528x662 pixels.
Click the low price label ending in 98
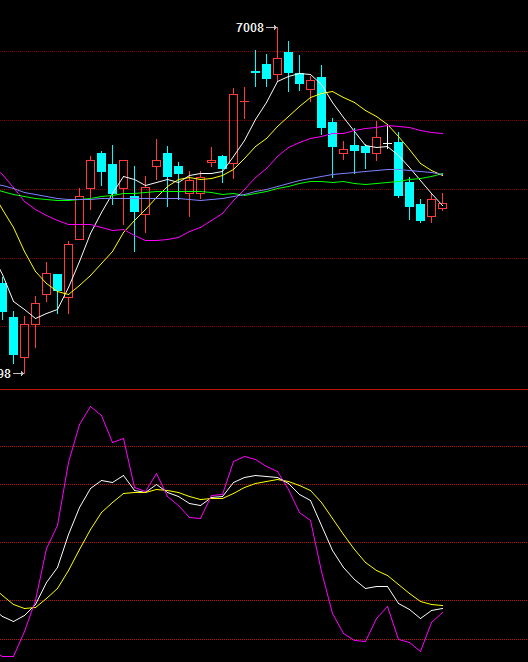5,374
